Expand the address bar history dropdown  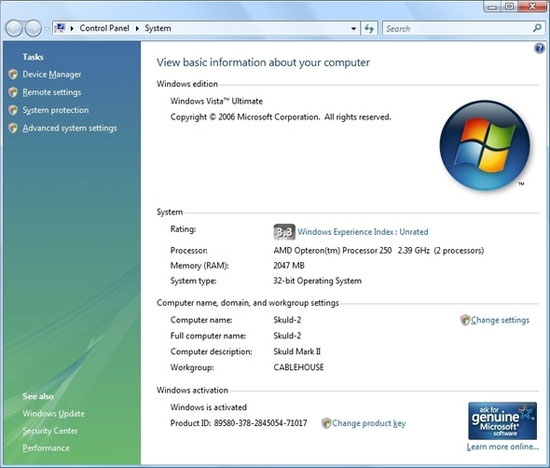354,29
